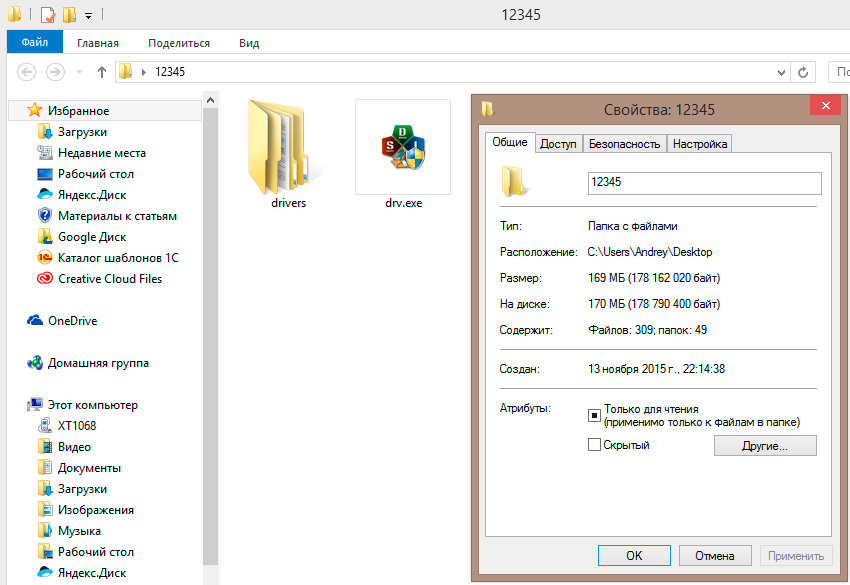Click the folder name field containing 12345
Image resolution: width=850 pixels, height=585 pixels.
705,183
